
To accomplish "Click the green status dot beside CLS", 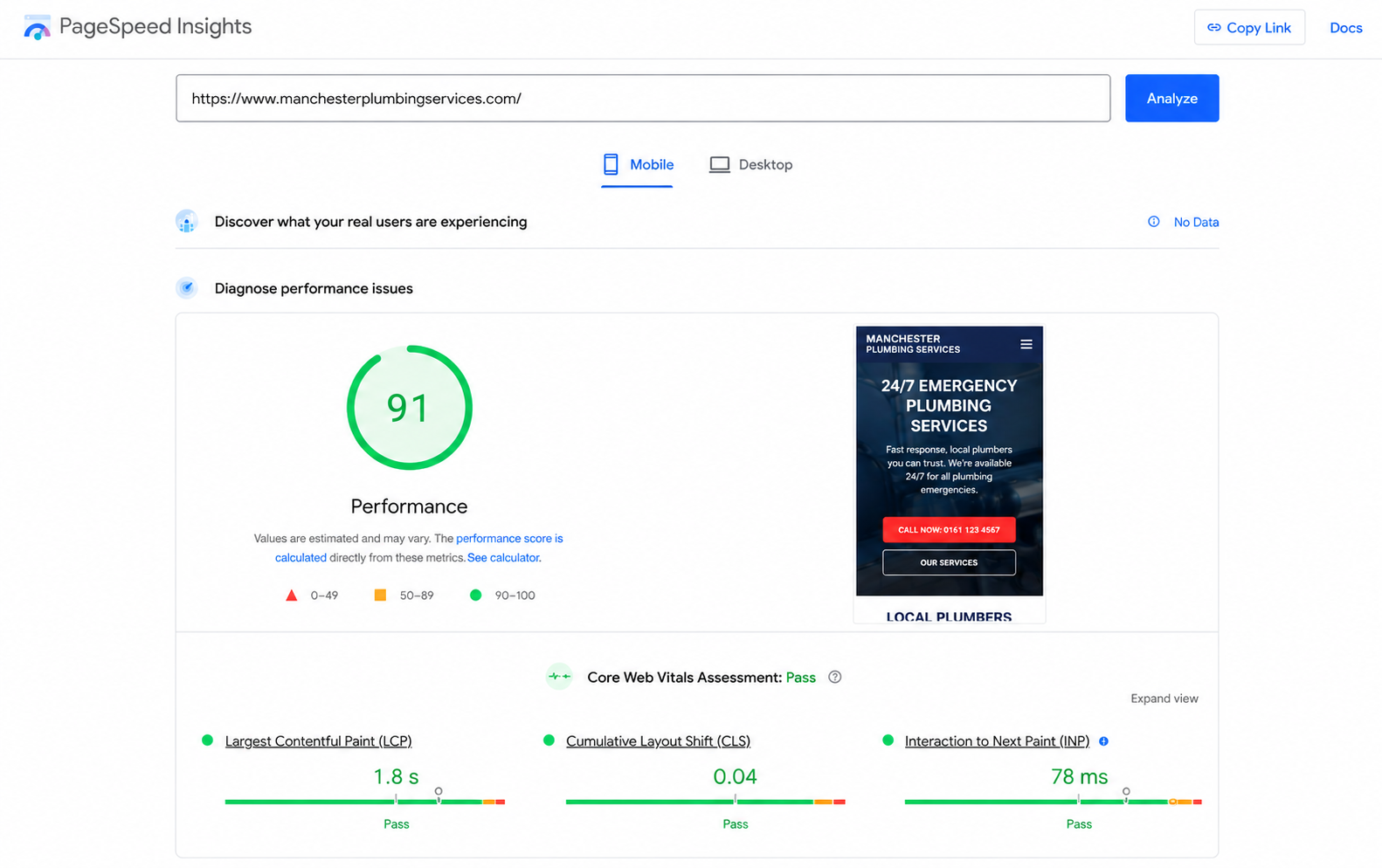I will coord(549,741).
